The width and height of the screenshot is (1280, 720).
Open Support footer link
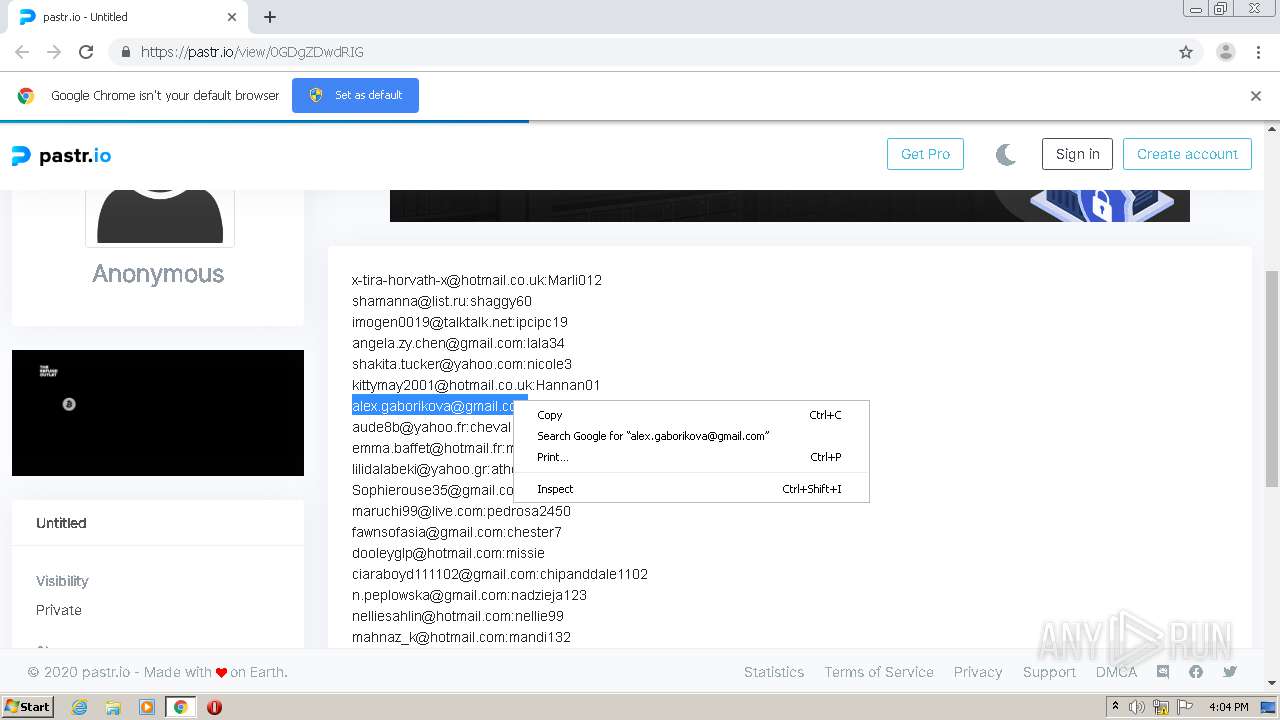(x=1049, y=672)
